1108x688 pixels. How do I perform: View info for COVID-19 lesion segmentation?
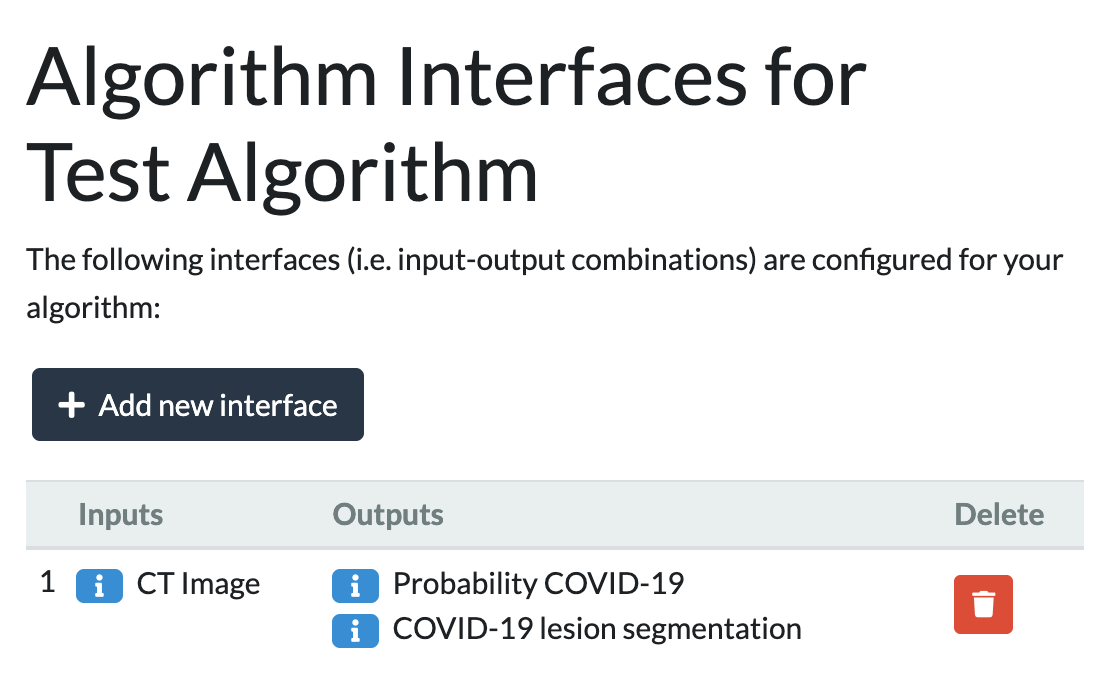tap(355, 631)
